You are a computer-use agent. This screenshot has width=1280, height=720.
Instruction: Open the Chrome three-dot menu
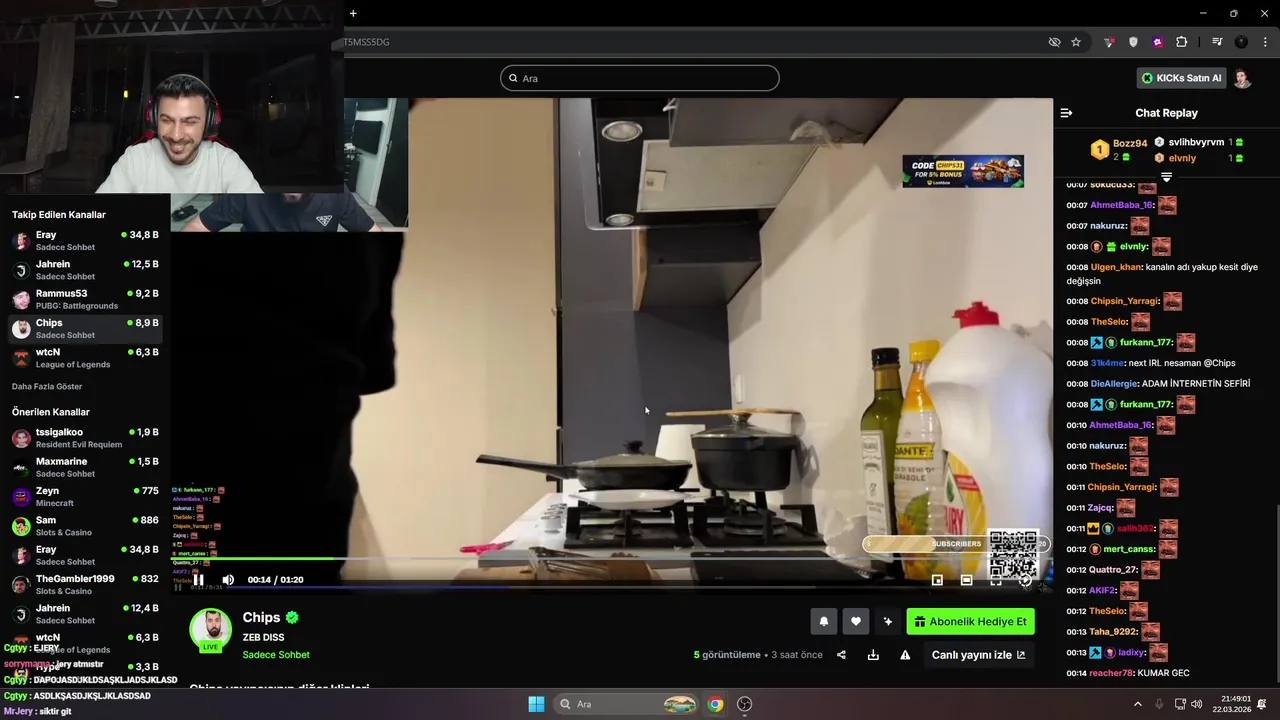coord(1266,42)
